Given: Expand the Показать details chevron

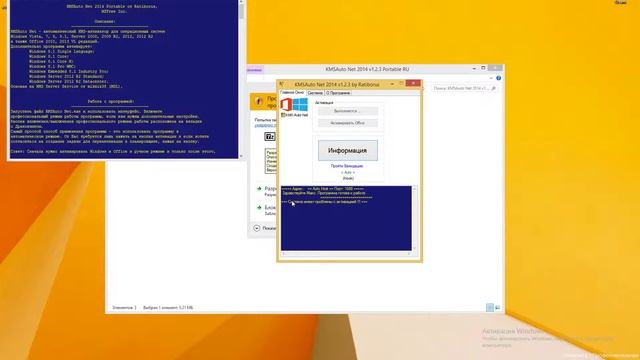Looking at the screenshot, I should [257, 228].
